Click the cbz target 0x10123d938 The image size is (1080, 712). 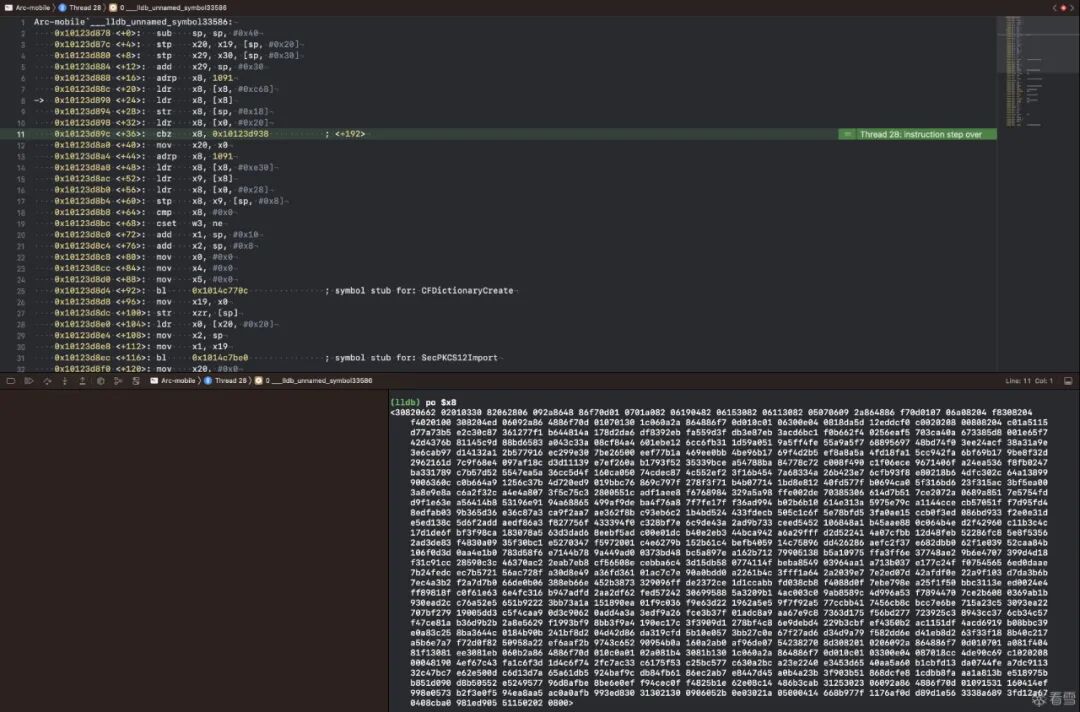(240, 134)
